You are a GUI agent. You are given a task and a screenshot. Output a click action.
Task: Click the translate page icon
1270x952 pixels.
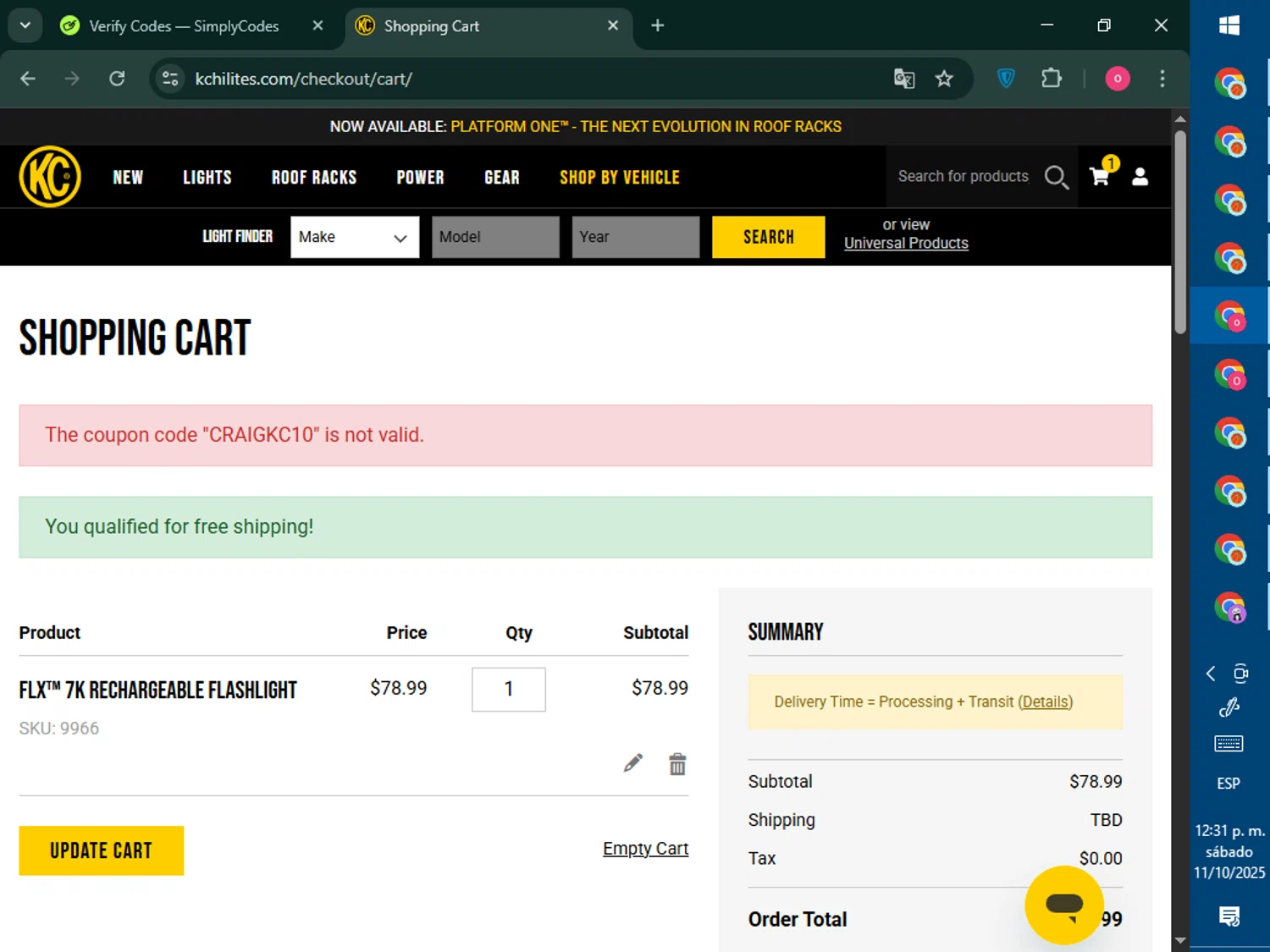(x=904, y=79)
